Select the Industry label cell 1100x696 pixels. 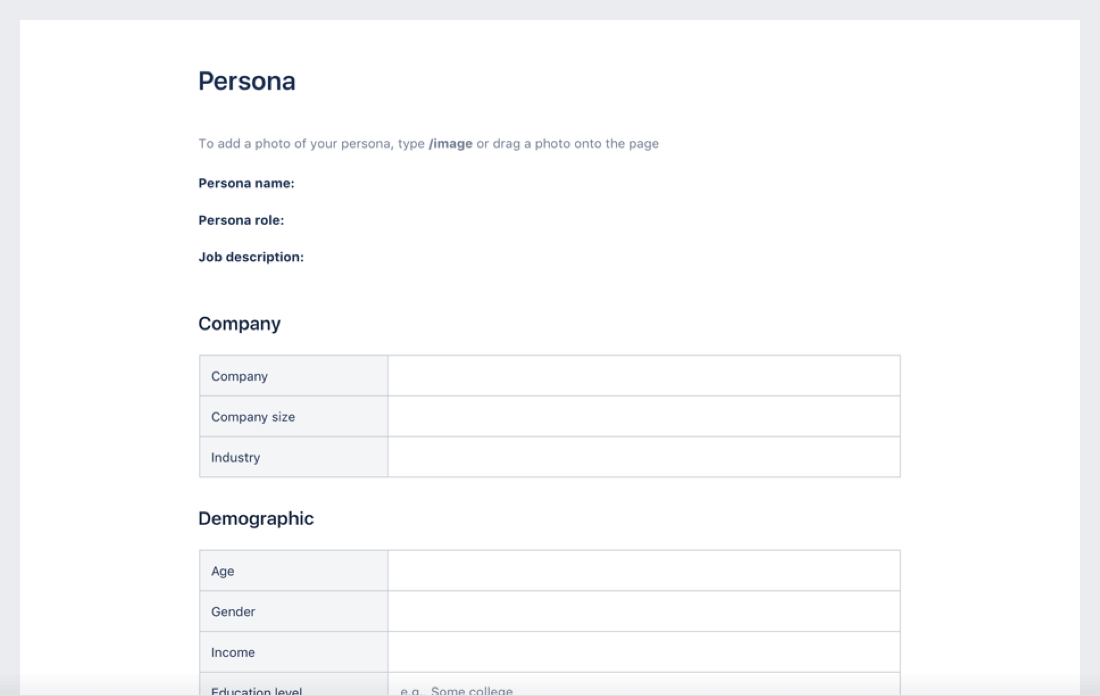click(x=293, y=457)
